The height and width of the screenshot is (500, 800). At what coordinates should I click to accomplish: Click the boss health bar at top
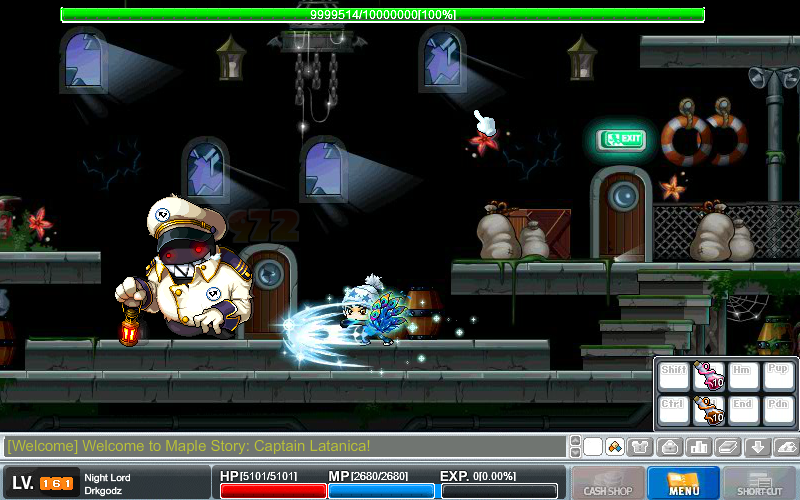[383, 15]
